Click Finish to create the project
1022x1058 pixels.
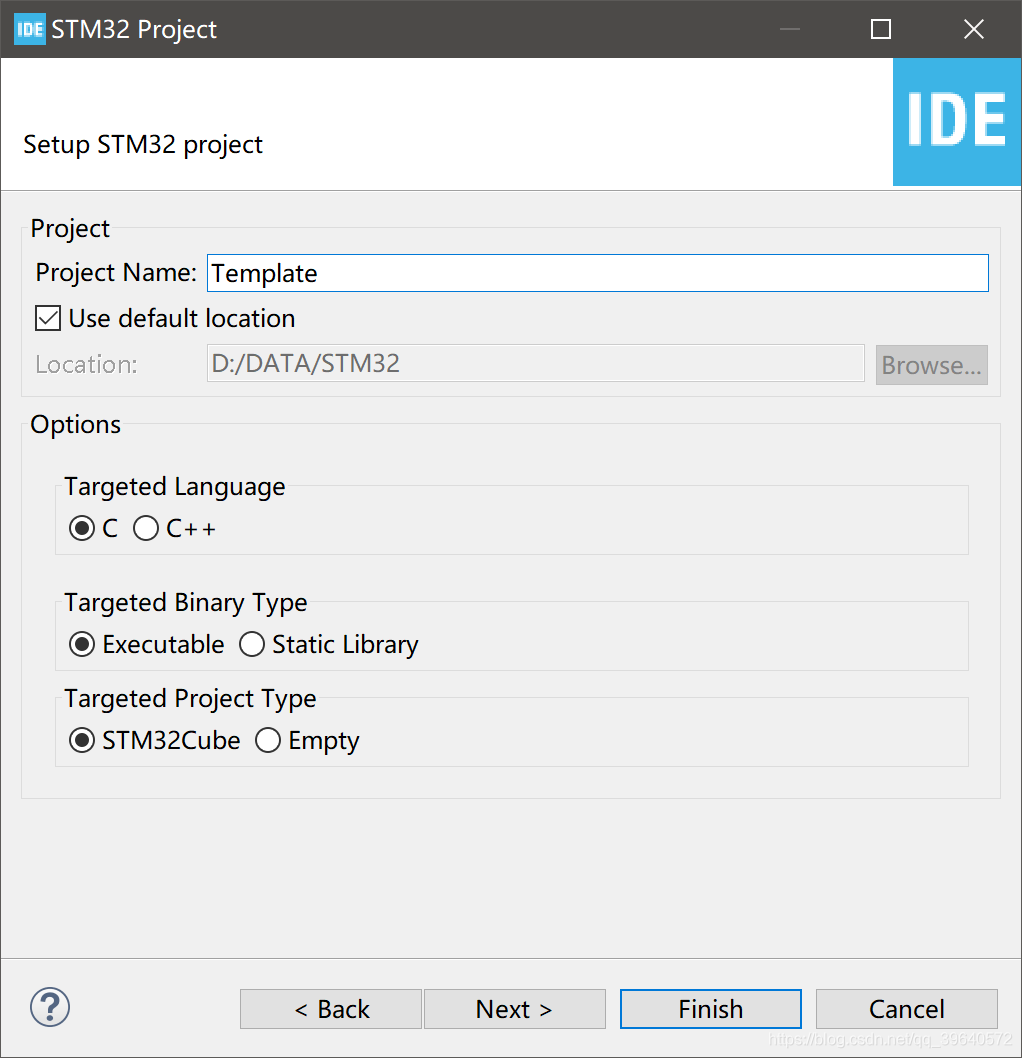point(711,1009)
